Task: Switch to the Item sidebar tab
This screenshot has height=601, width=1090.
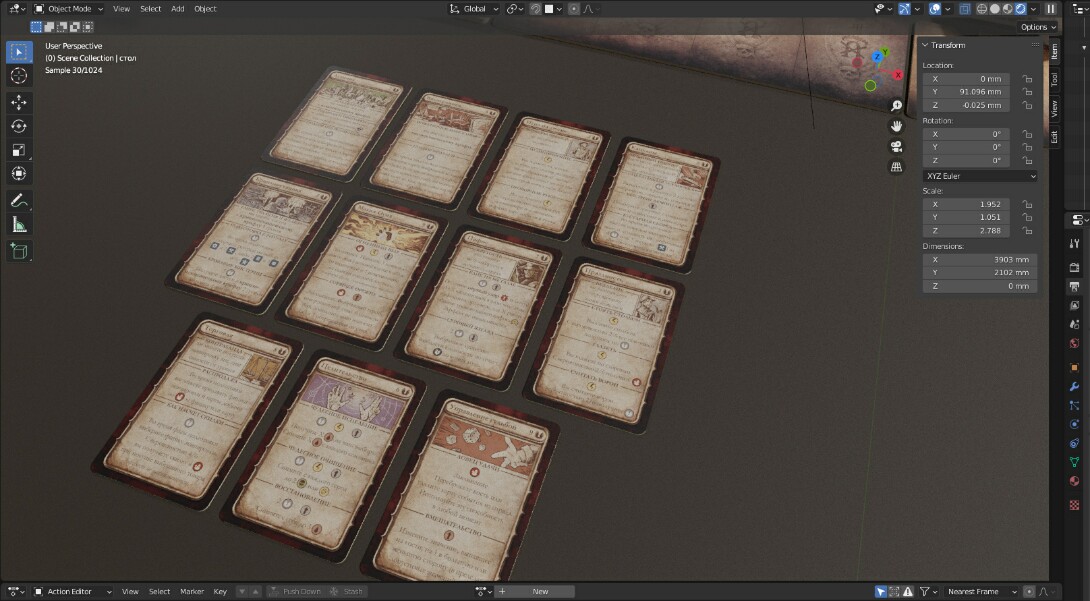Action: pos(1054,51)
